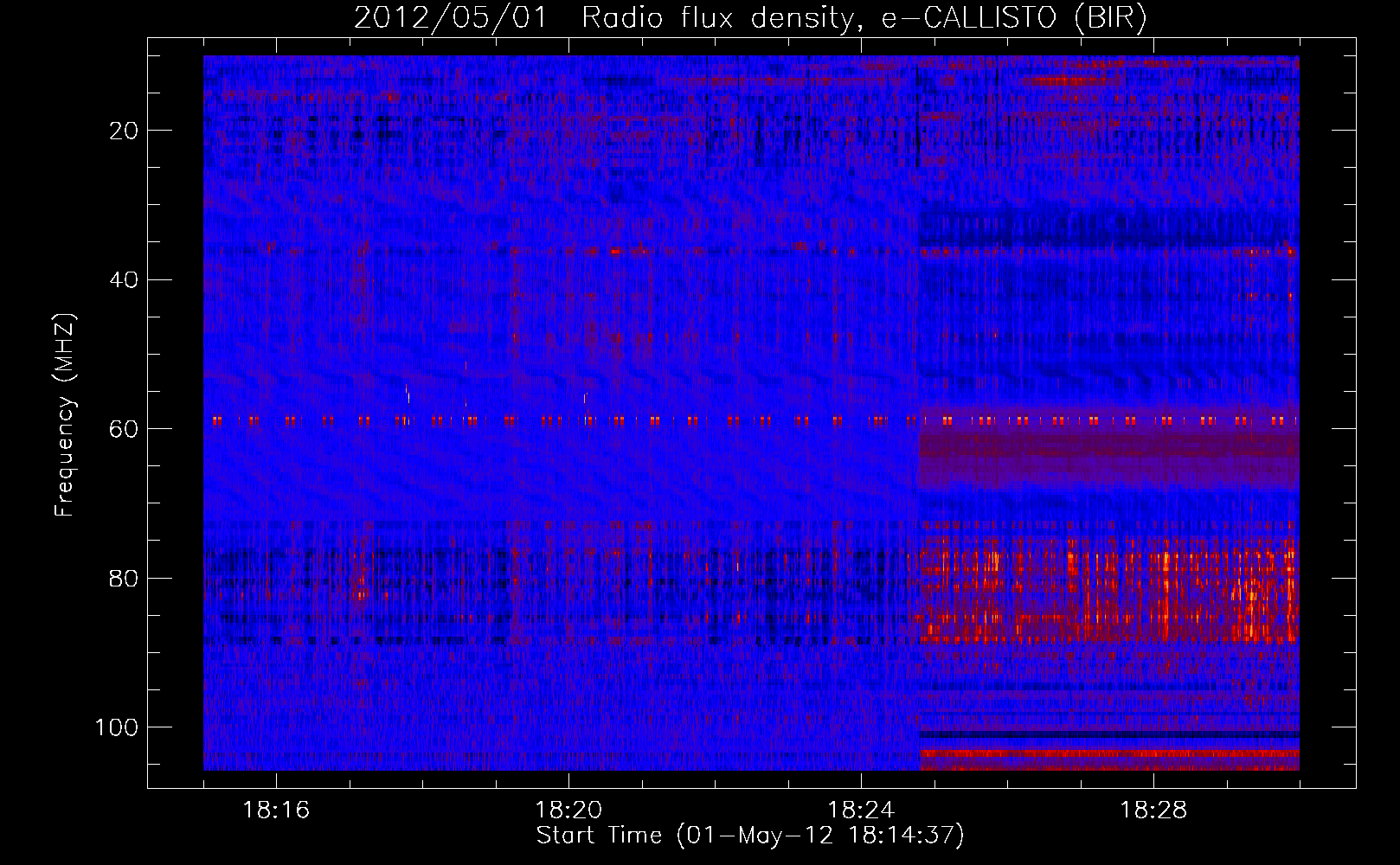
Task: Click the plot title 'Radio flux density, e-CALLISTO (BIR)'
Action: tap(864, 18)
